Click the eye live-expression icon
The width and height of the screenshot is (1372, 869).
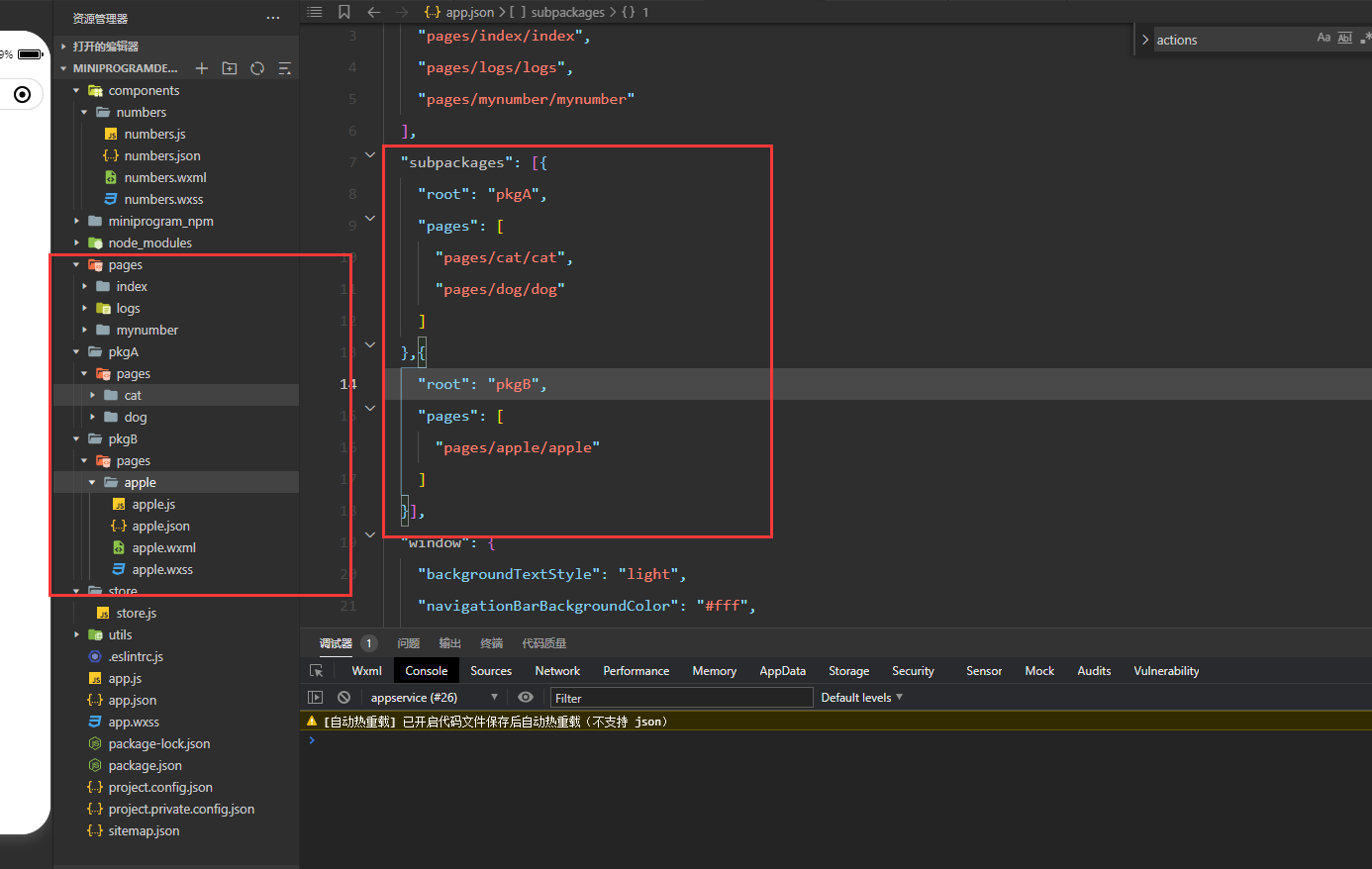point(526,697)
